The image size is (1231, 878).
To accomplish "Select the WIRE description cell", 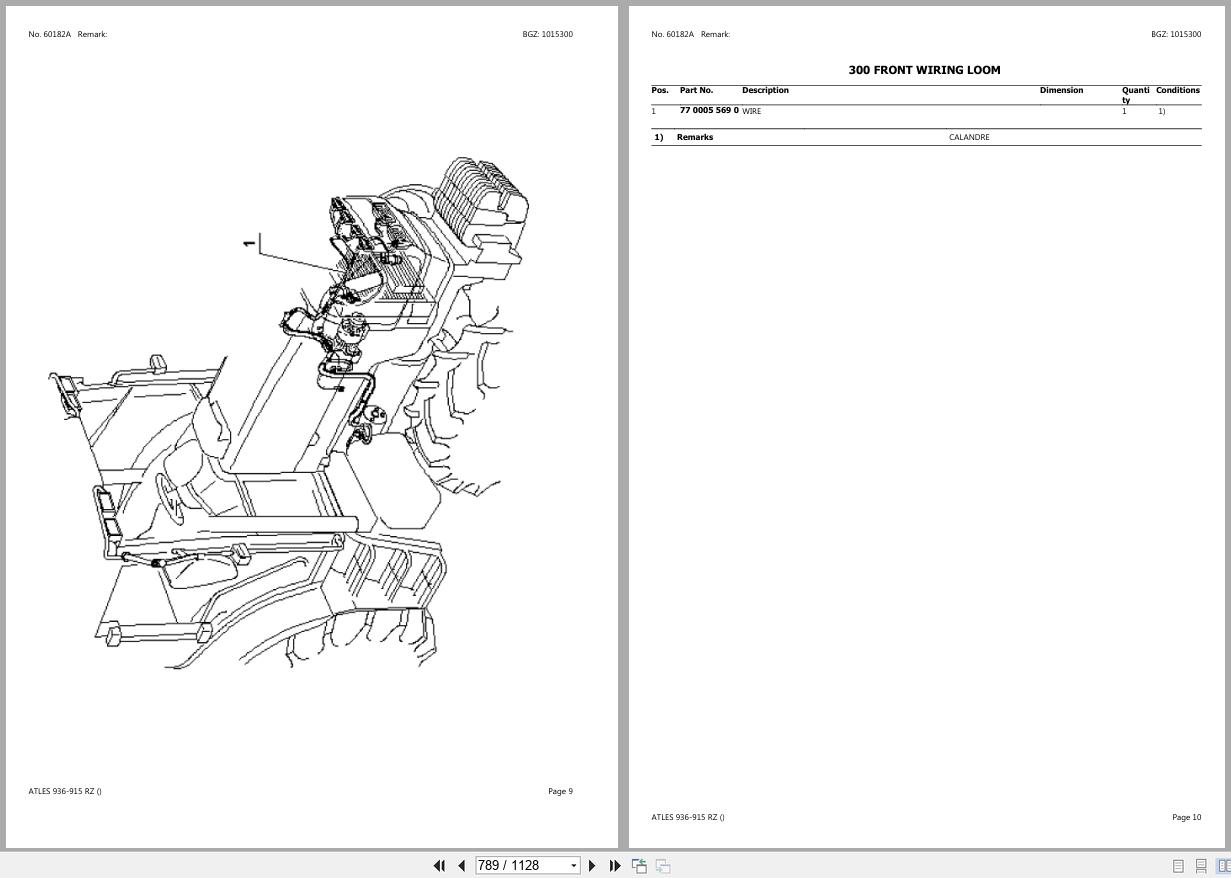I will click(x=752, y=111).
